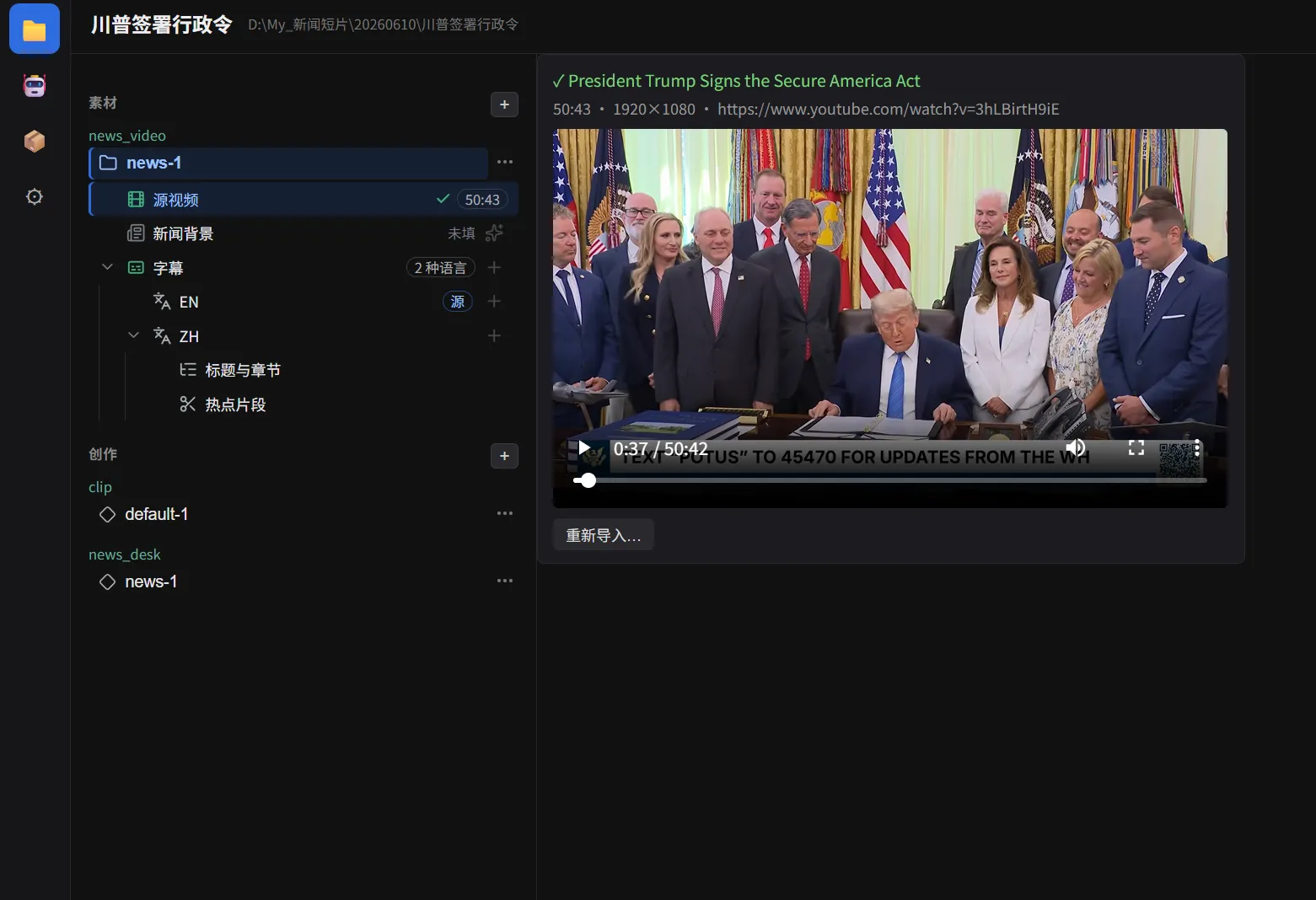Add new item to 素材 section
This screenshot has height=900, width=1316.
[x=504, y=104]
